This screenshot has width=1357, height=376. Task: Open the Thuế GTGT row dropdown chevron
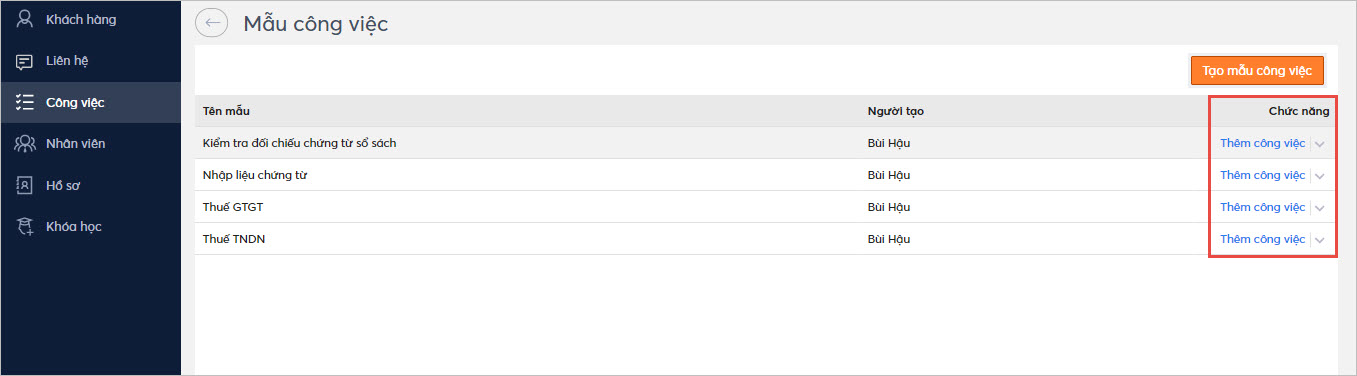[1320, 208]
